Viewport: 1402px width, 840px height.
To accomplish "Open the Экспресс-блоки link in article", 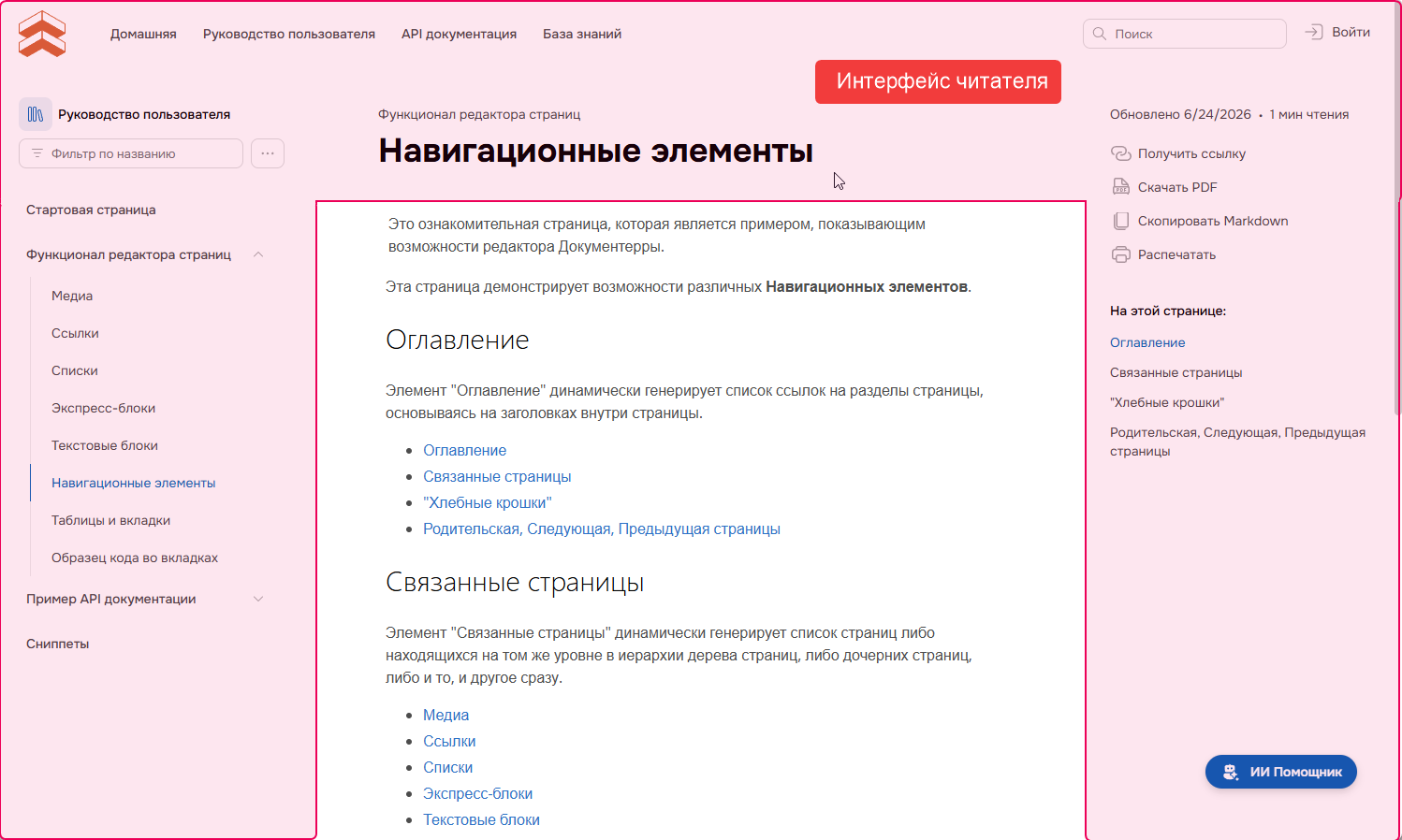I will pyautogui.click(x=477, y=793).
